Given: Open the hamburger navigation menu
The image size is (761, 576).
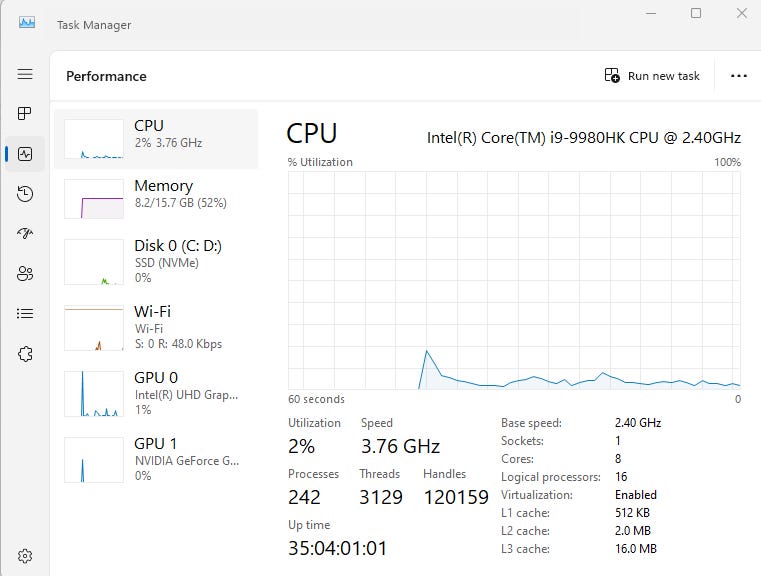Looking at the screenshot, I should (x=25, y=74).
